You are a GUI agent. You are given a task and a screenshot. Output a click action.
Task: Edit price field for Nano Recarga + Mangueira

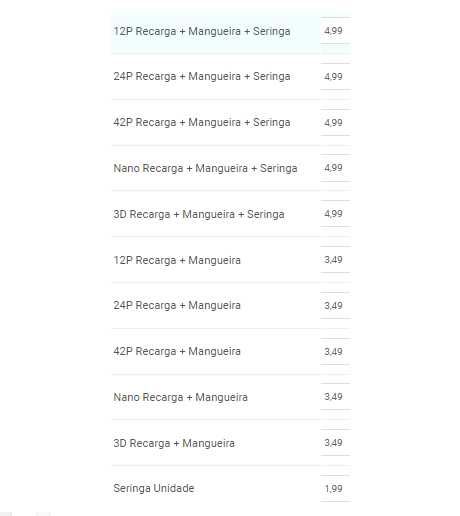pos(335,397)
